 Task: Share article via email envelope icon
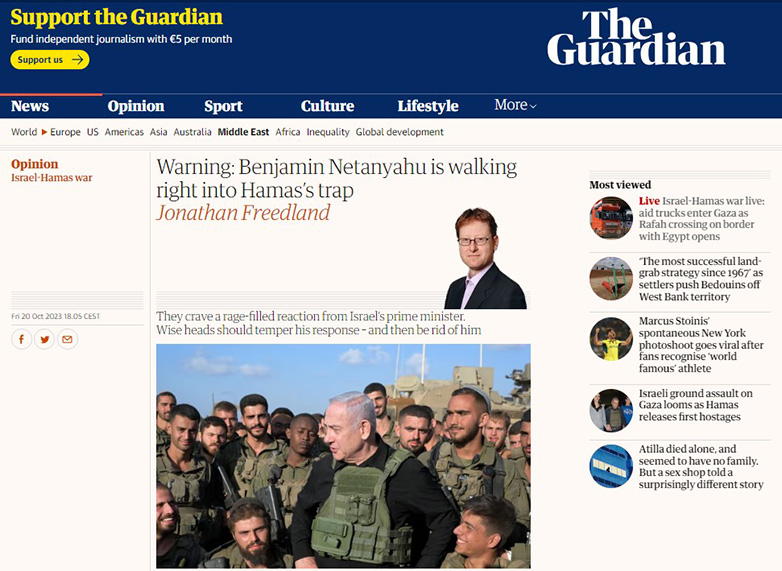[67, 340]
